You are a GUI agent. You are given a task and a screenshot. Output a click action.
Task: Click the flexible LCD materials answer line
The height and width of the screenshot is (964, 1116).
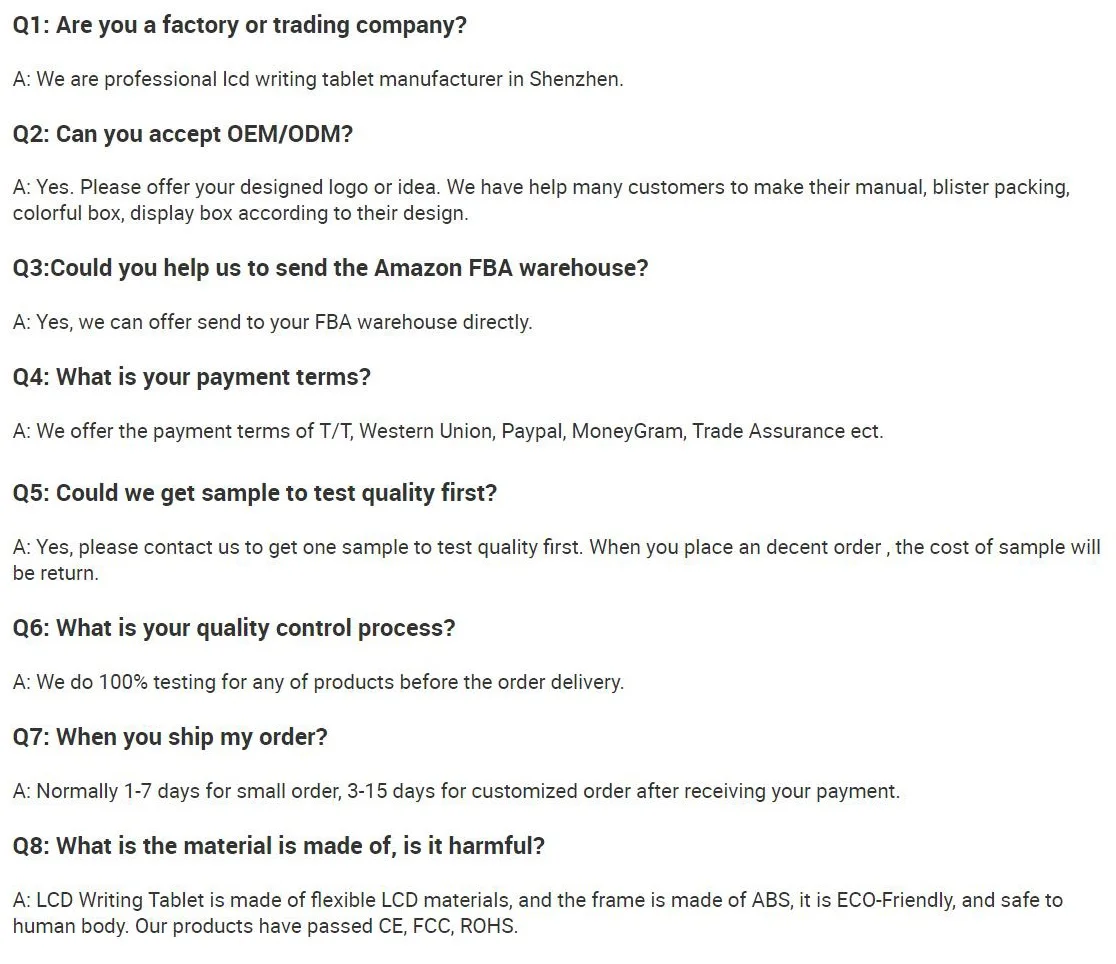click(538, 900)
